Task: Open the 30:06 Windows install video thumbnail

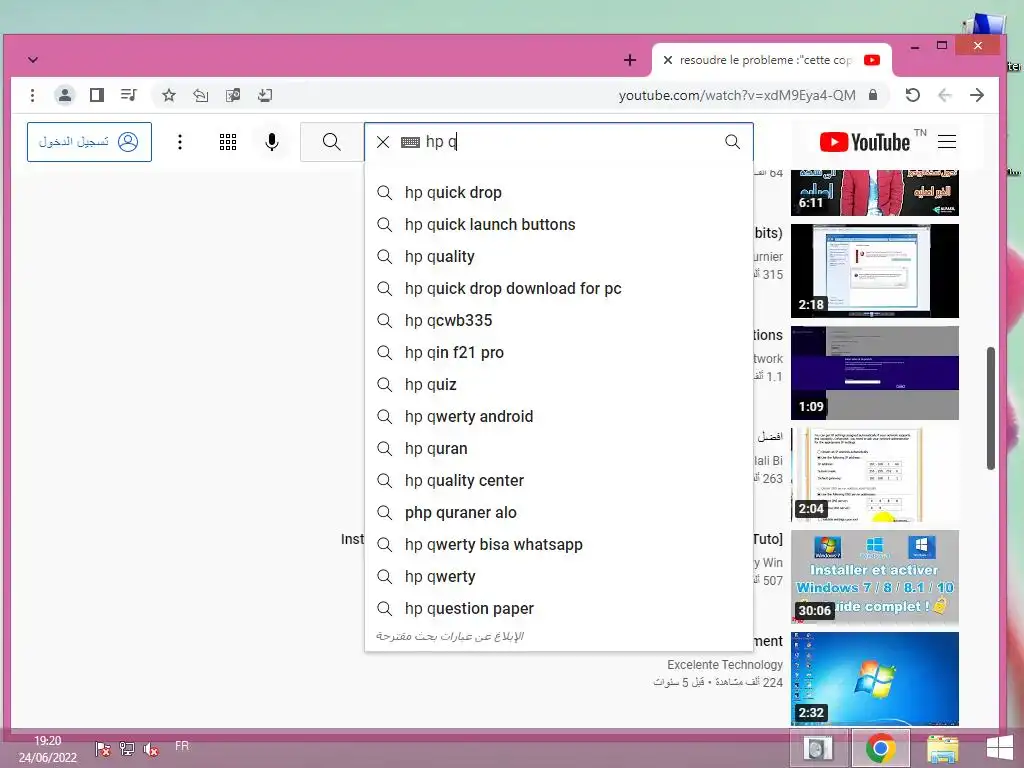Action: coord(874,577)
